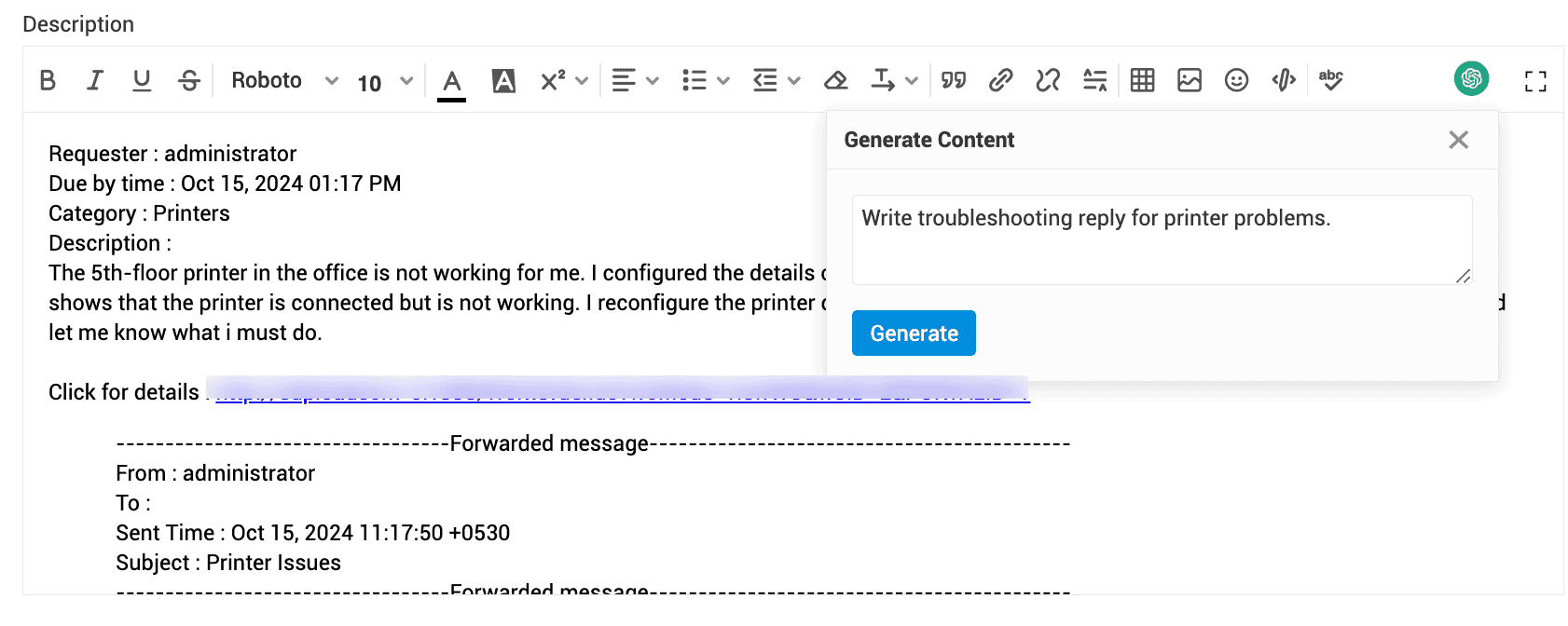Click the 'Category : Printers' line
Viewport: 1568px width, 626px height.
coord(139,213)
